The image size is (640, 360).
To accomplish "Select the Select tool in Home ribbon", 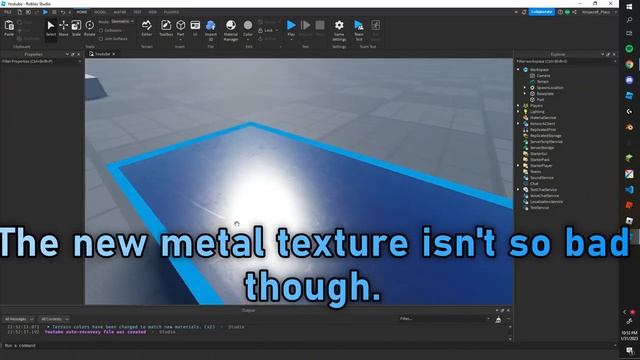I will (51, 29).
